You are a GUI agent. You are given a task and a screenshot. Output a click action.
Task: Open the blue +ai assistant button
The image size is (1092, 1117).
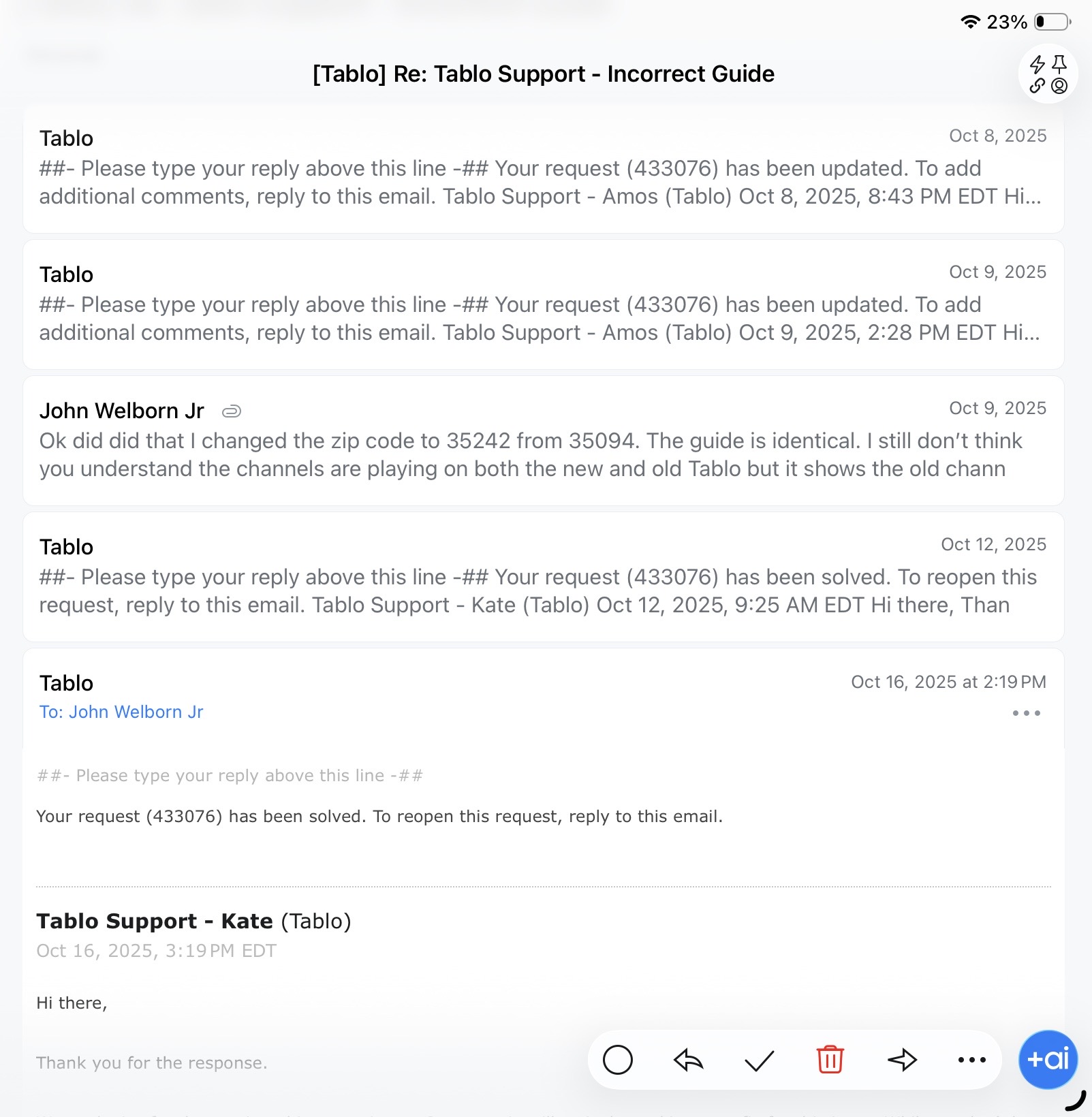pyautogui.click(x=1048, y=1059)
